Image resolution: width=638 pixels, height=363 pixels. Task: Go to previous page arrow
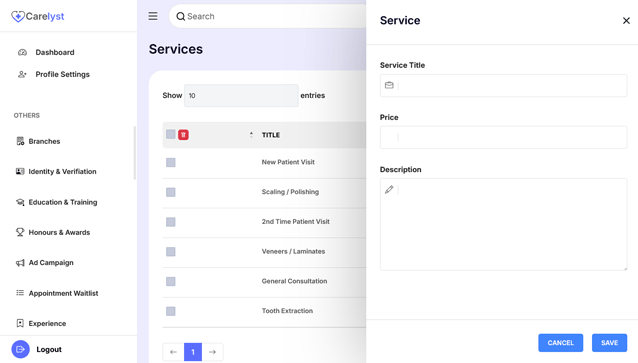point(173,352)
